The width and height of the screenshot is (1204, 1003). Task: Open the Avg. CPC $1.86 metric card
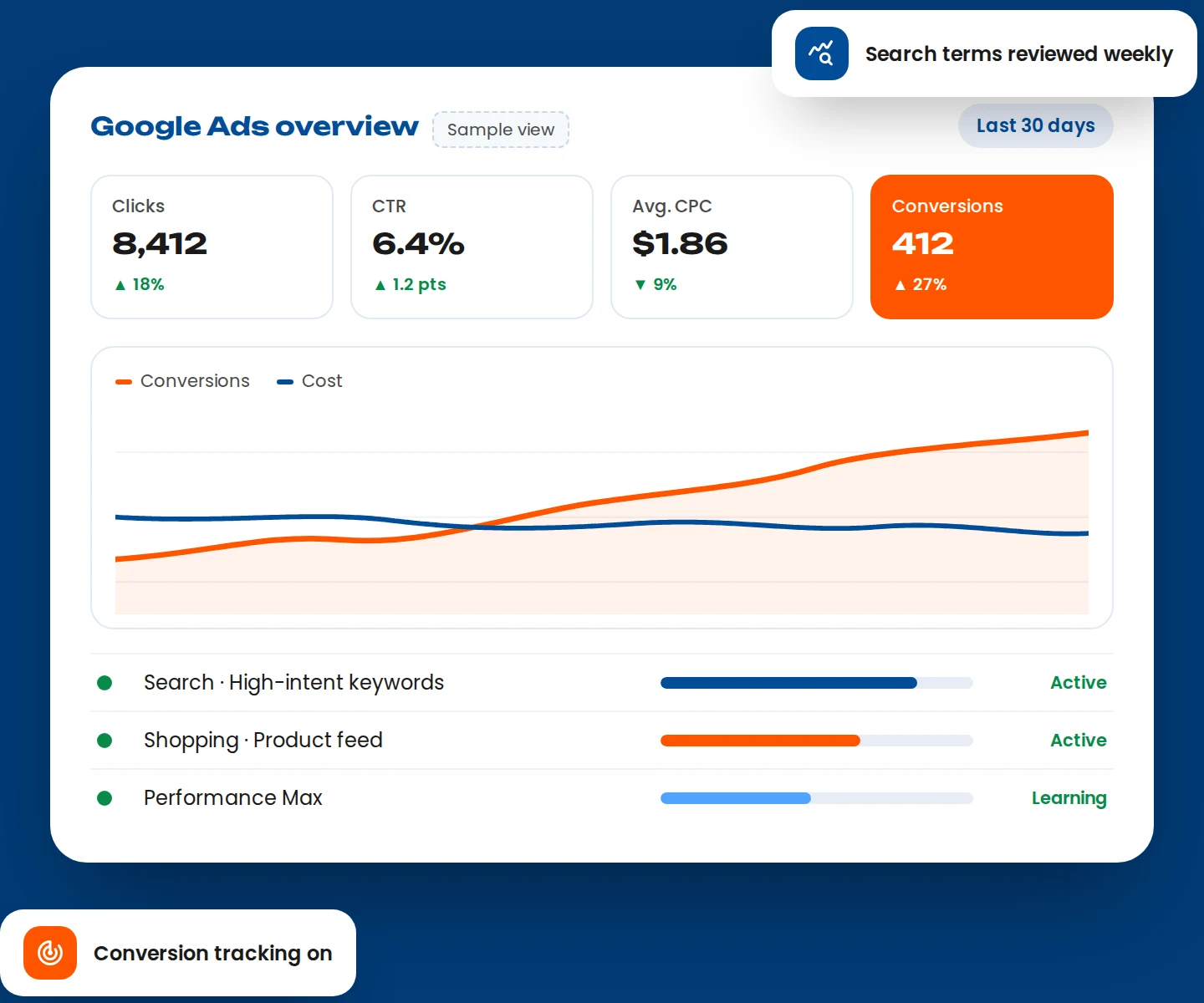pyautogui.click(x=732, y=247)
